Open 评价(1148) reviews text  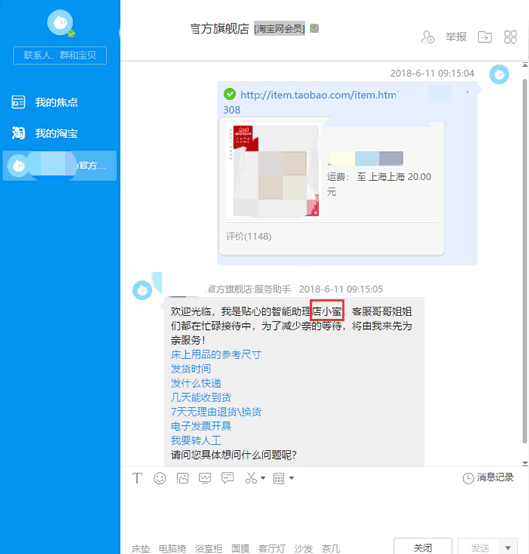click(248, 236)
